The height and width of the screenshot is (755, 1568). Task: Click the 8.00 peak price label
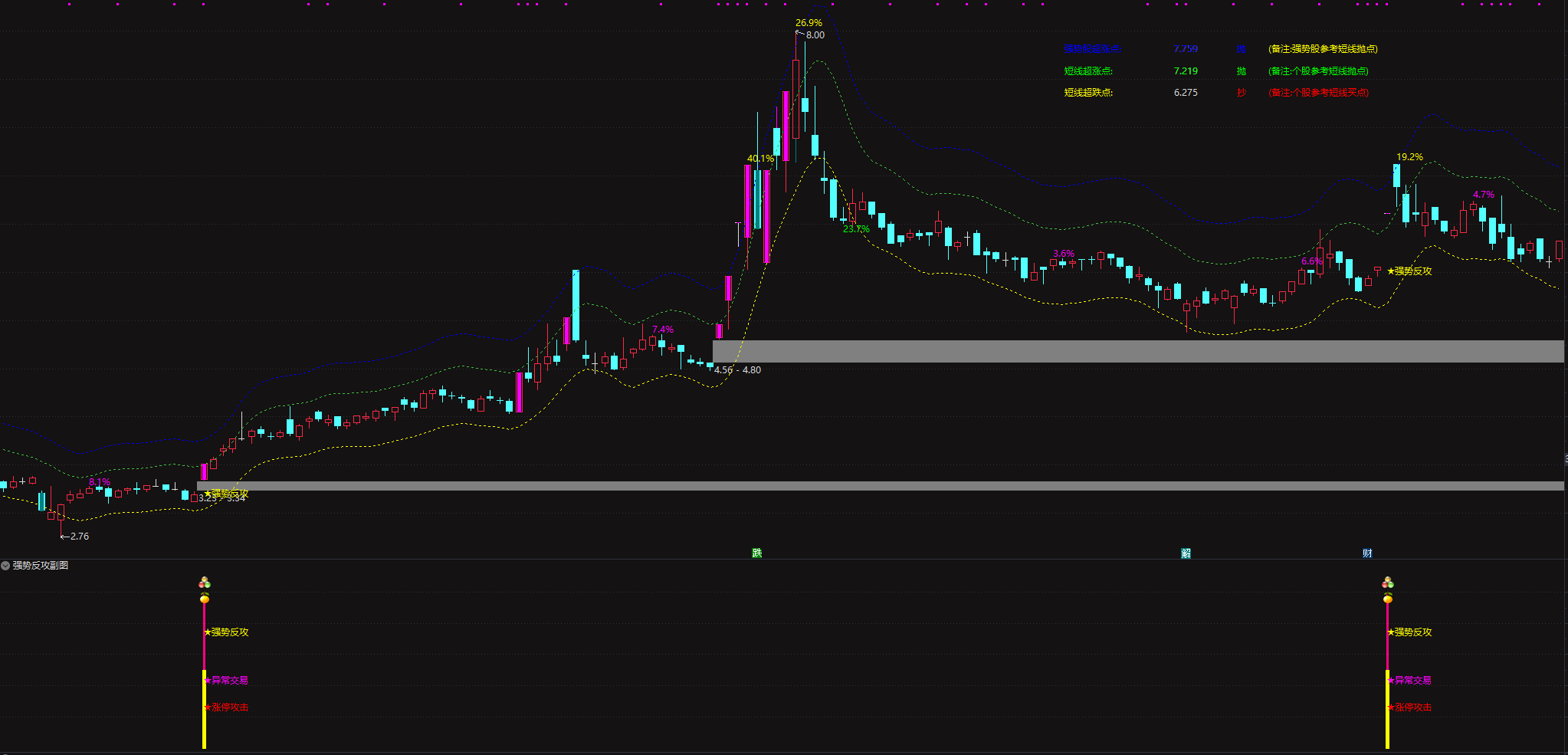click(x=815, y=35)
